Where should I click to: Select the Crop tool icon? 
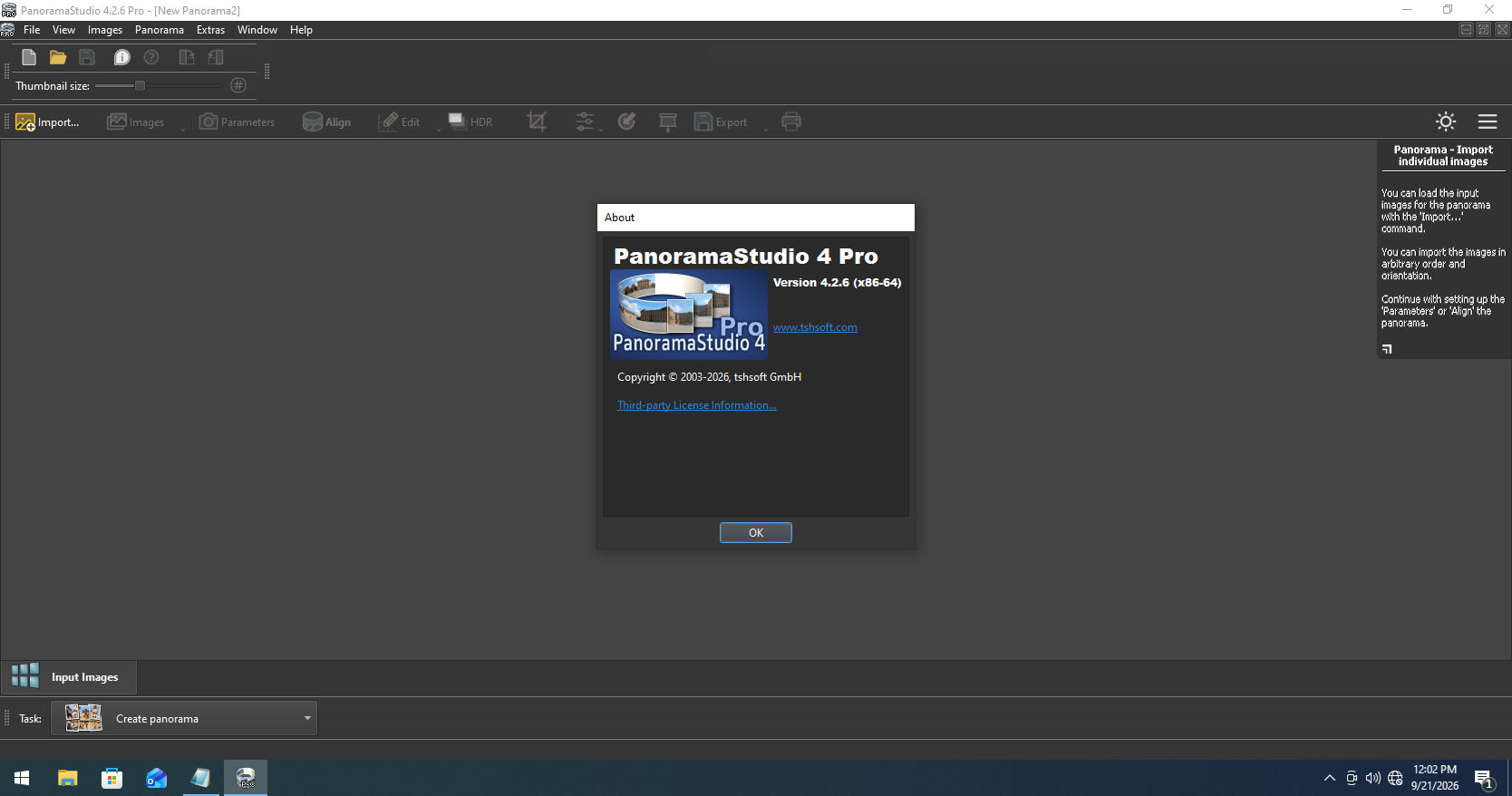click(x=537, y=121)
